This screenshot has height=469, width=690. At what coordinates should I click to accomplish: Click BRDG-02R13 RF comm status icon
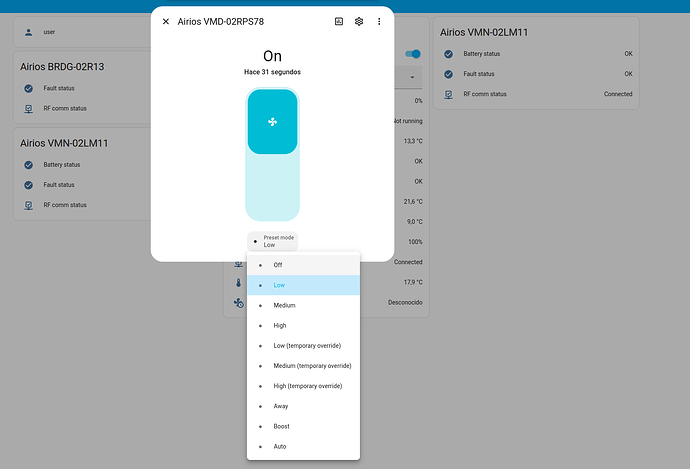pyautogui.click(x=29, y=109)
